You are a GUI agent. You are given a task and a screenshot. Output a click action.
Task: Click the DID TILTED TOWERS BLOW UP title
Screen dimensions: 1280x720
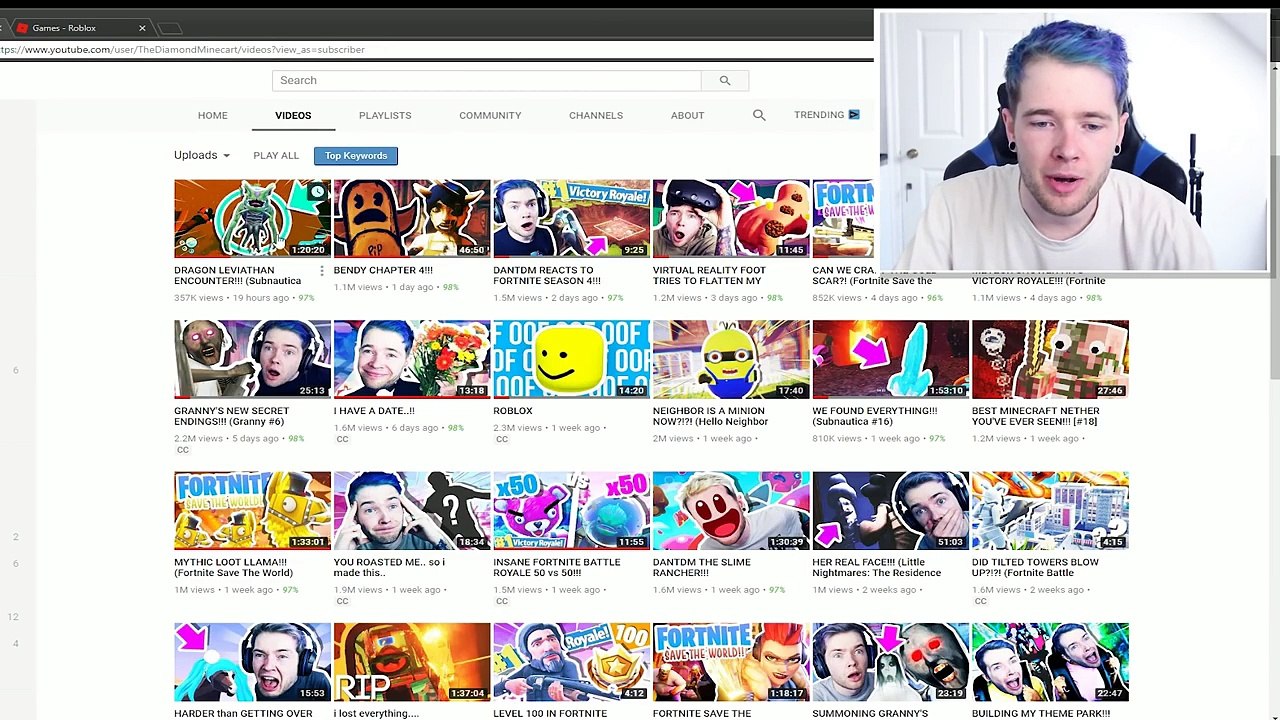tap(1035, 568)
